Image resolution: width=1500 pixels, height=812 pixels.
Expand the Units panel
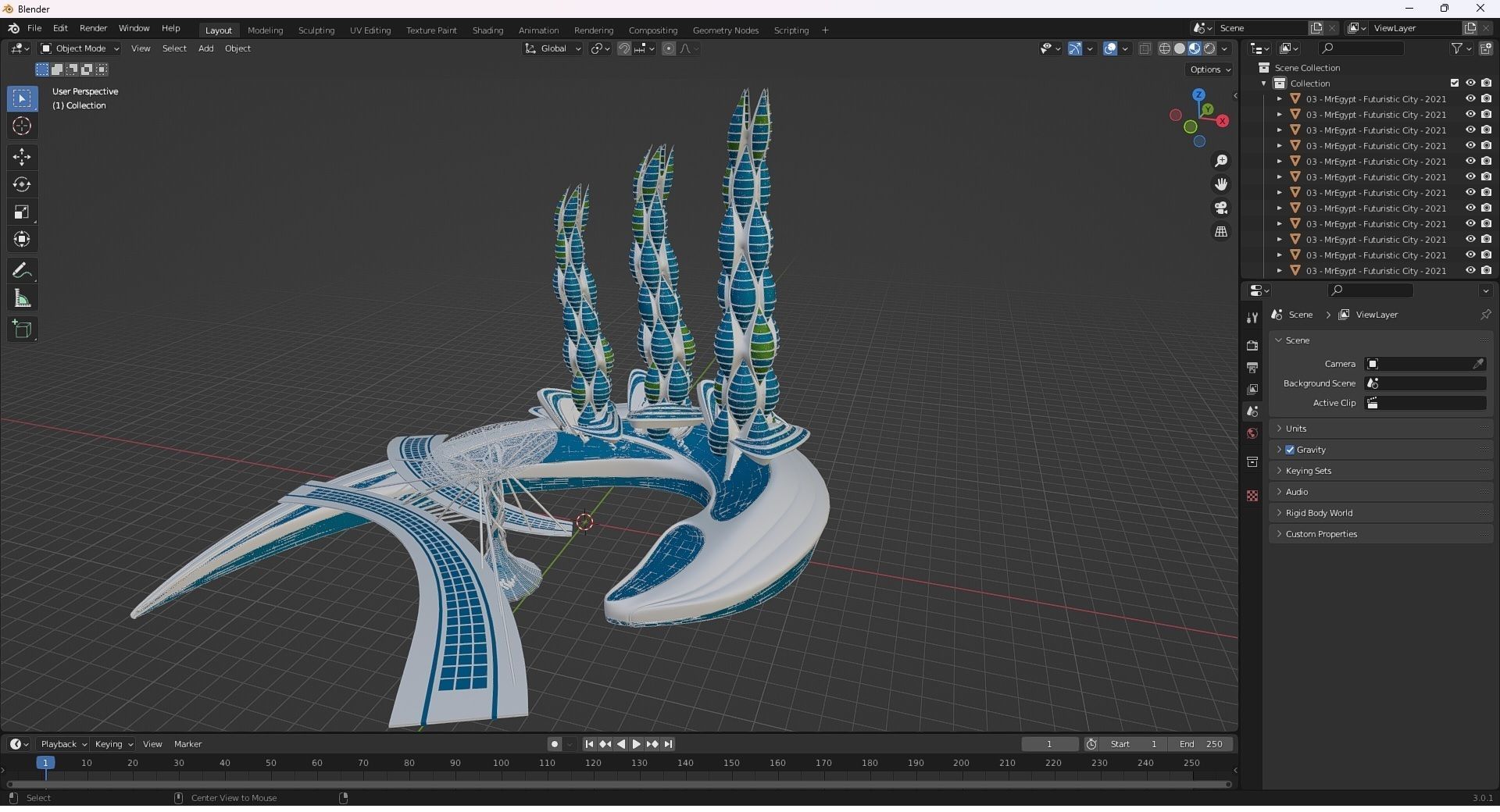coord(1296,429)
